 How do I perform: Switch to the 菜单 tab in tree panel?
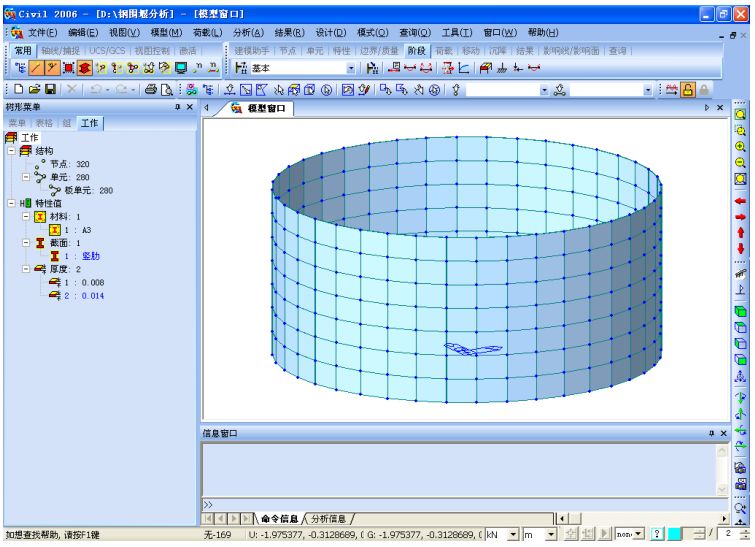click(x=17, y=123)
